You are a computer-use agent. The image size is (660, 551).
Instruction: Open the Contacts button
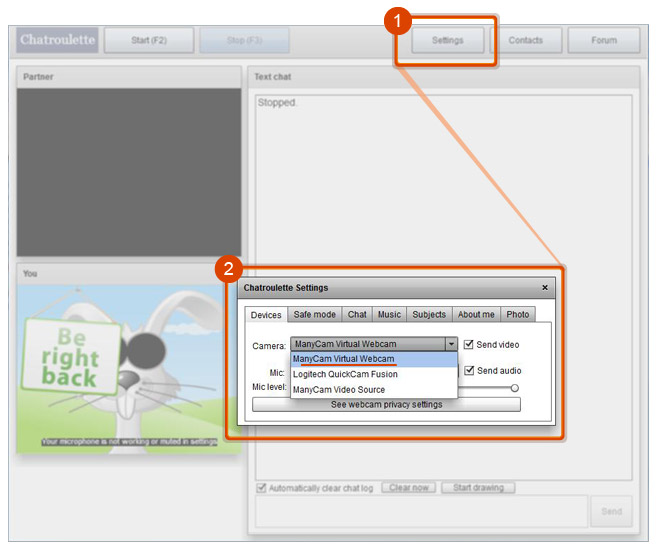(x=526, y=40)
